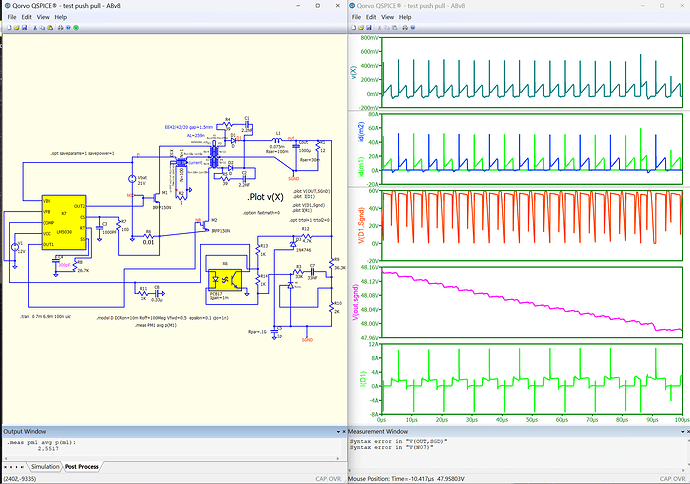Open Edit menu in schematic window
Screen dimensions: 690x484
[26, 17]
